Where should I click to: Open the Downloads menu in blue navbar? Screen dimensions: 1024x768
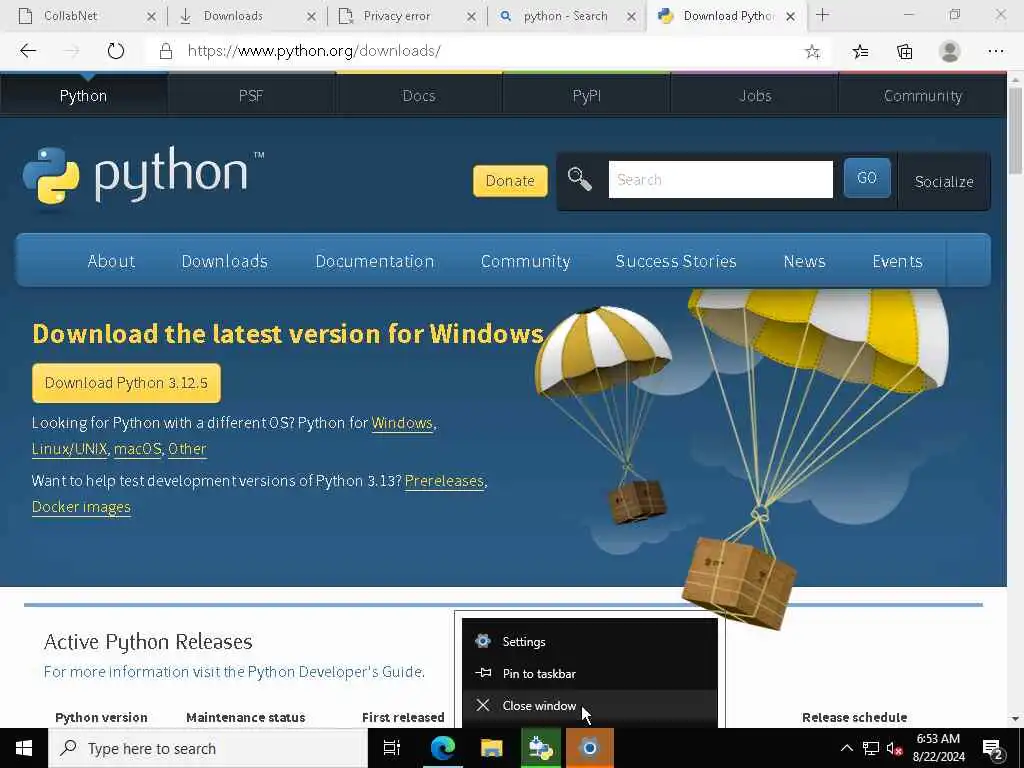click(224, 261)
